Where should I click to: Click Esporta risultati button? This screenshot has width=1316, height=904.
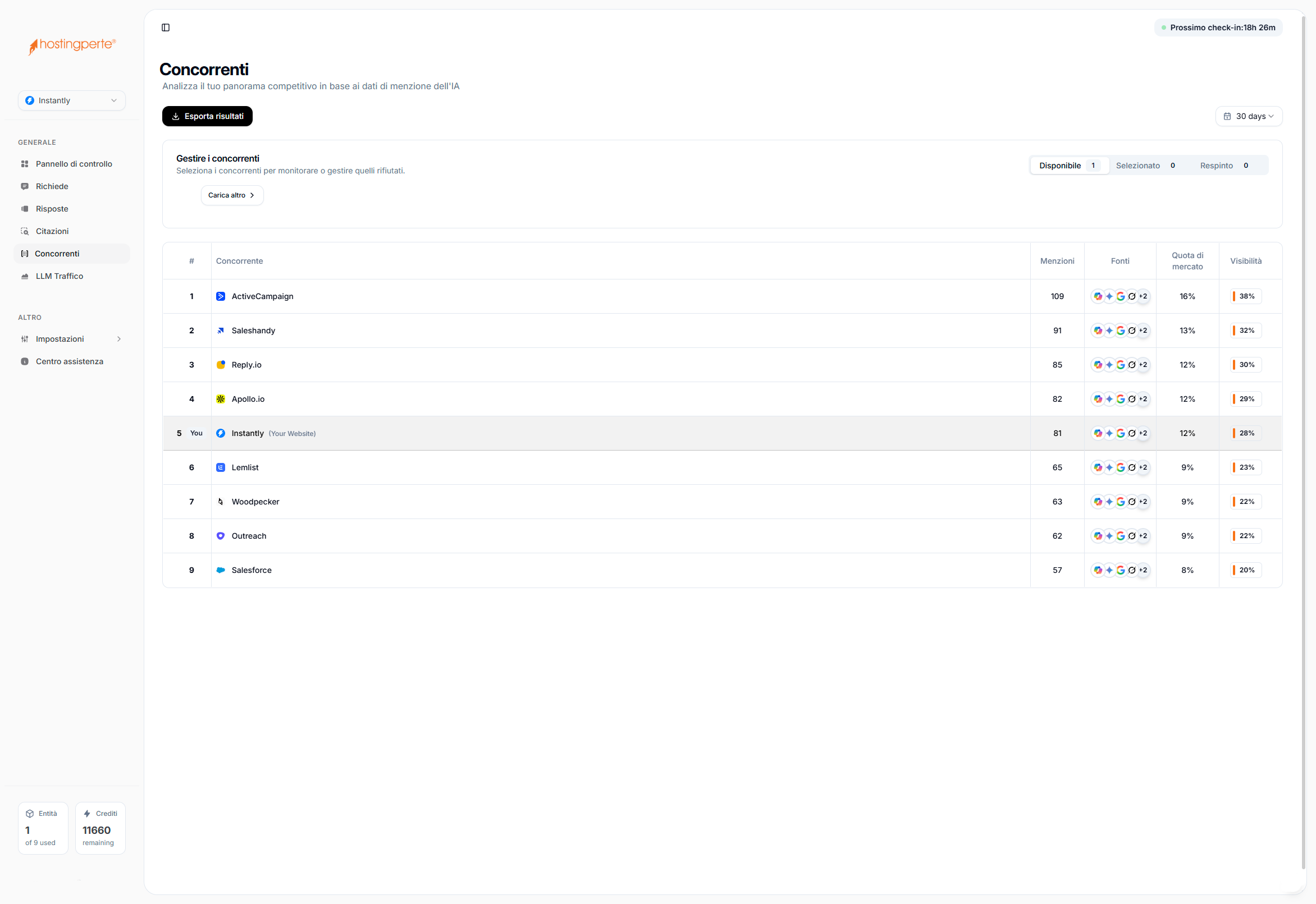pyautogui.click(x=207, y=116)
